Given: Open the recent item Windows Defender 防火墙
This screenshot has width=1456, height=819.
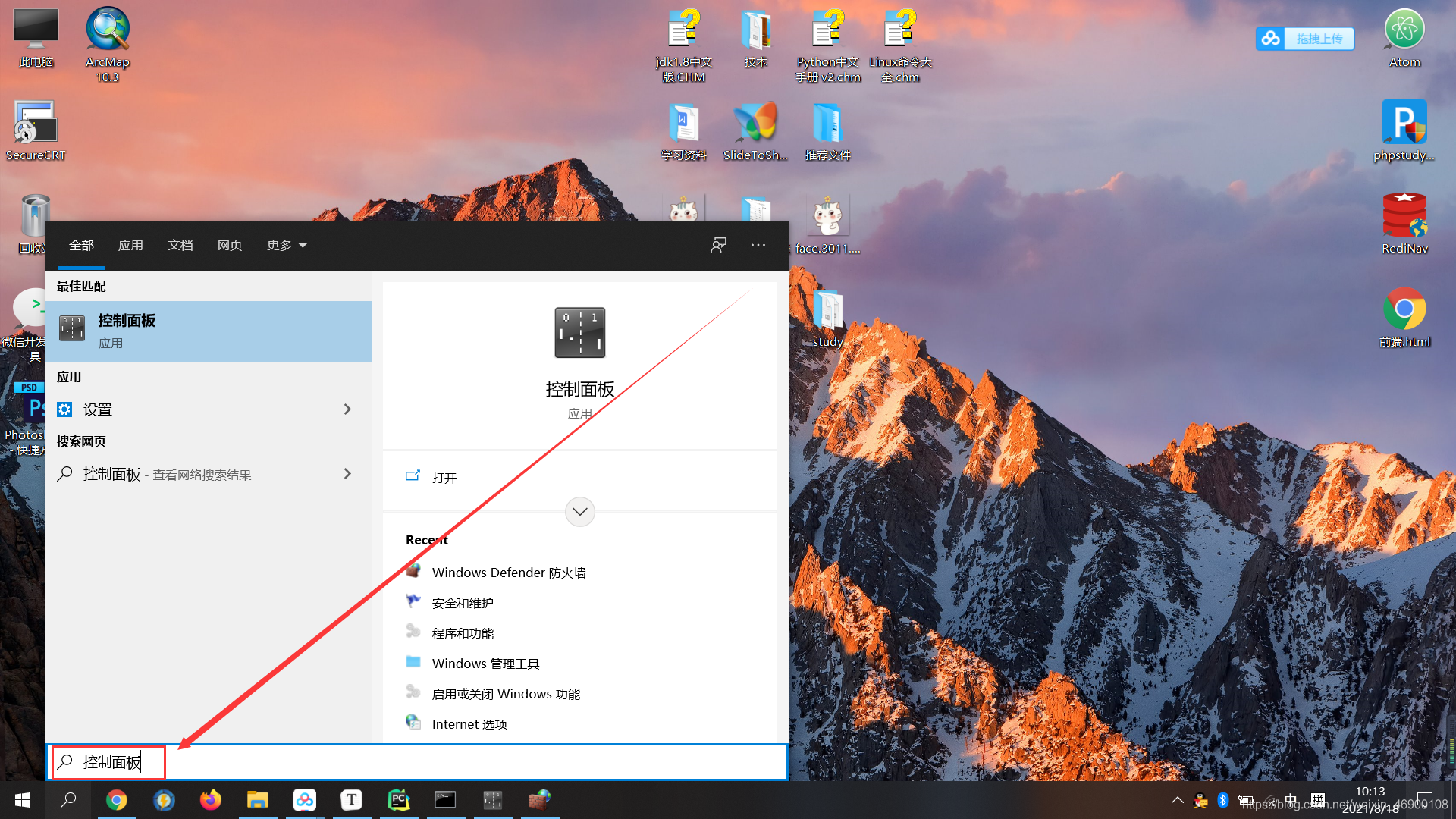Looking at the screenshot, I should 508,573.
